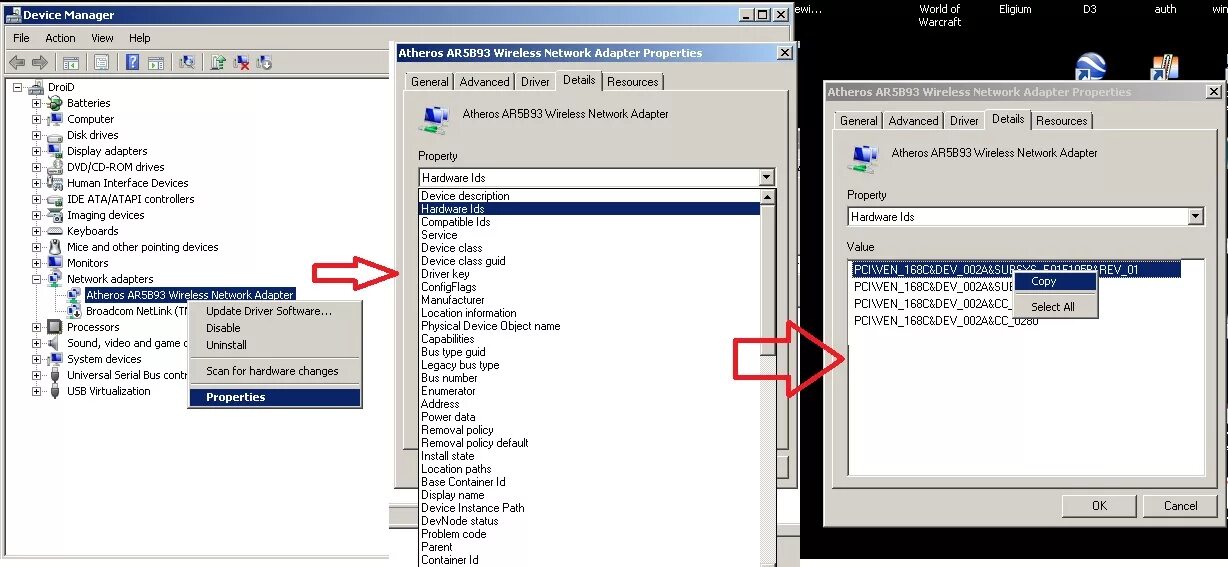Select the DVD/CD-ROM drives icon
Viewport: 1228px width, 567px height.
tap(56, 167)
